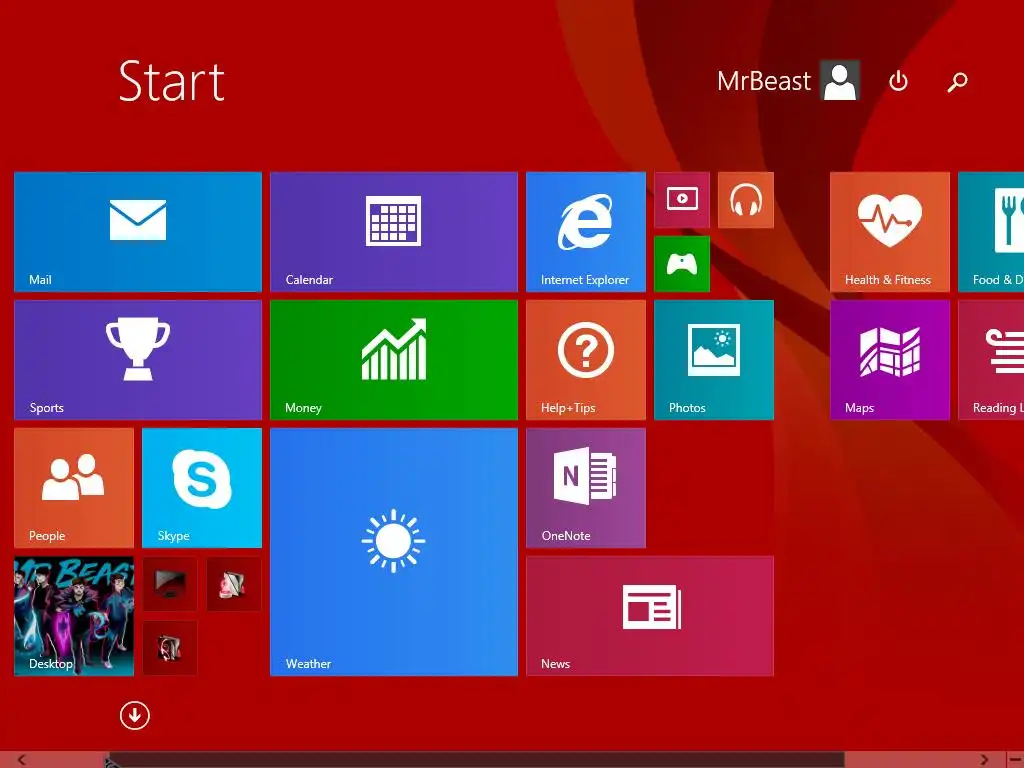Click the scrollbar right arrow
The image size is (1024, 768).
point(984,760)
